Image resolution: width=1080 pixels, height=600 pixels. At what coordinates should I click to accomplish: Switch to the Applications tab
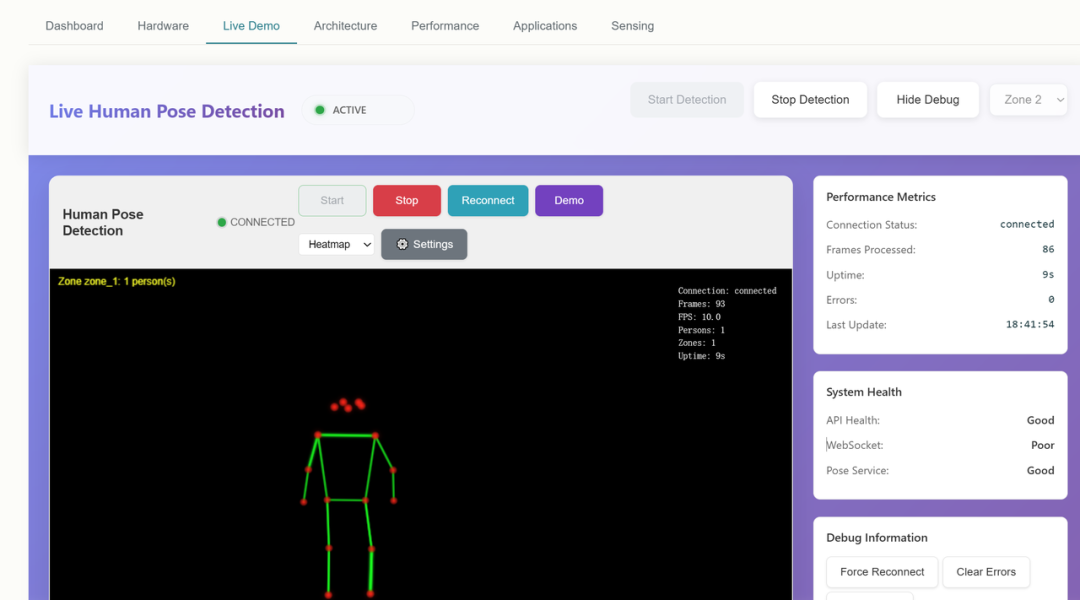click(545, 26)
